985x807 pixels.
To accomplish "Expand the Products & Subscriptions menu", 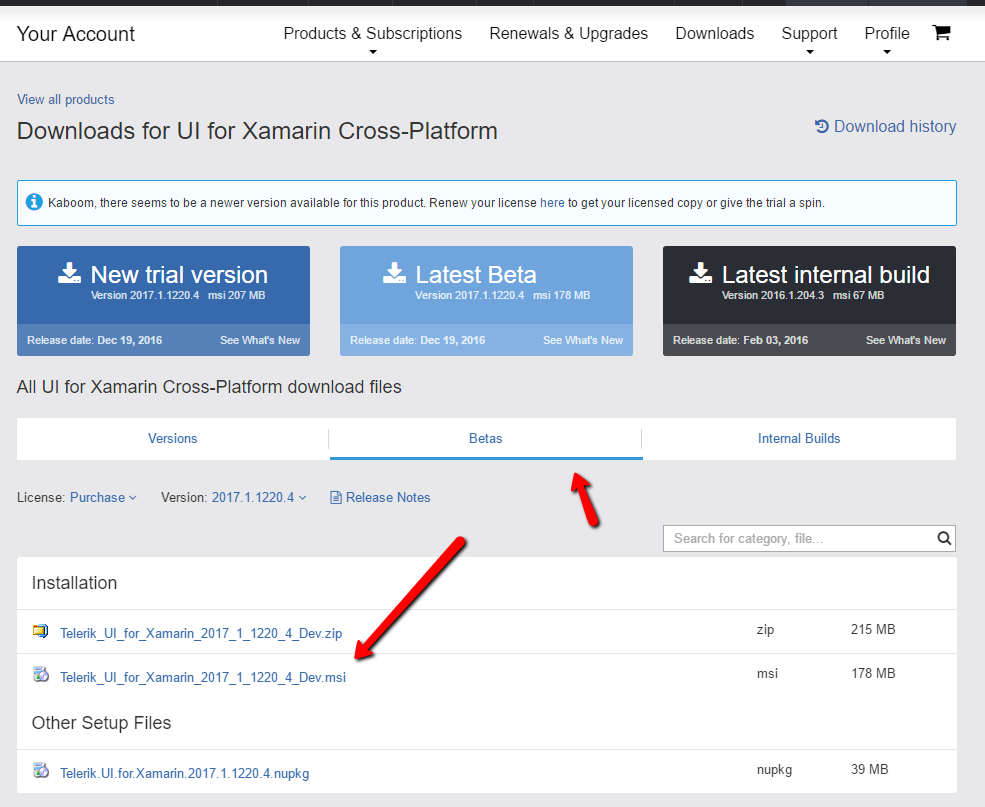I will [x=372, y=34].
